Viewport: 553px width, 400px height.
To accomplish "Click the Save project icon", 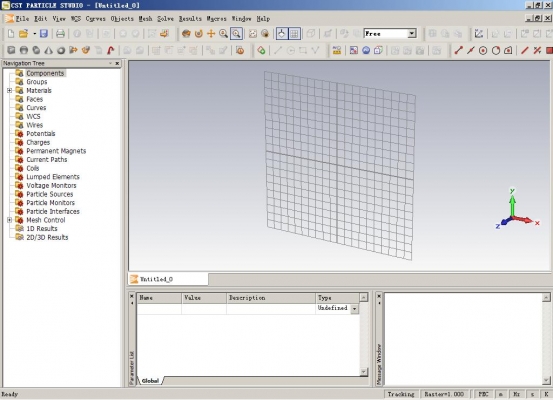I will (x=44, y=34).
